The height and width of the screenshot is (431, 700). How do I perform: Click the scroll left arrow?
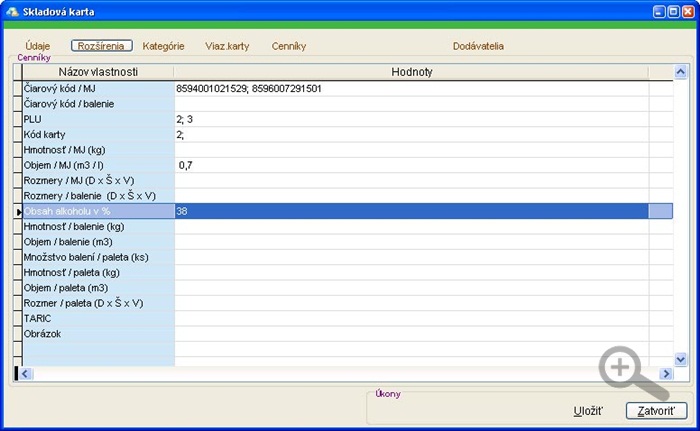tap(25, 373)
